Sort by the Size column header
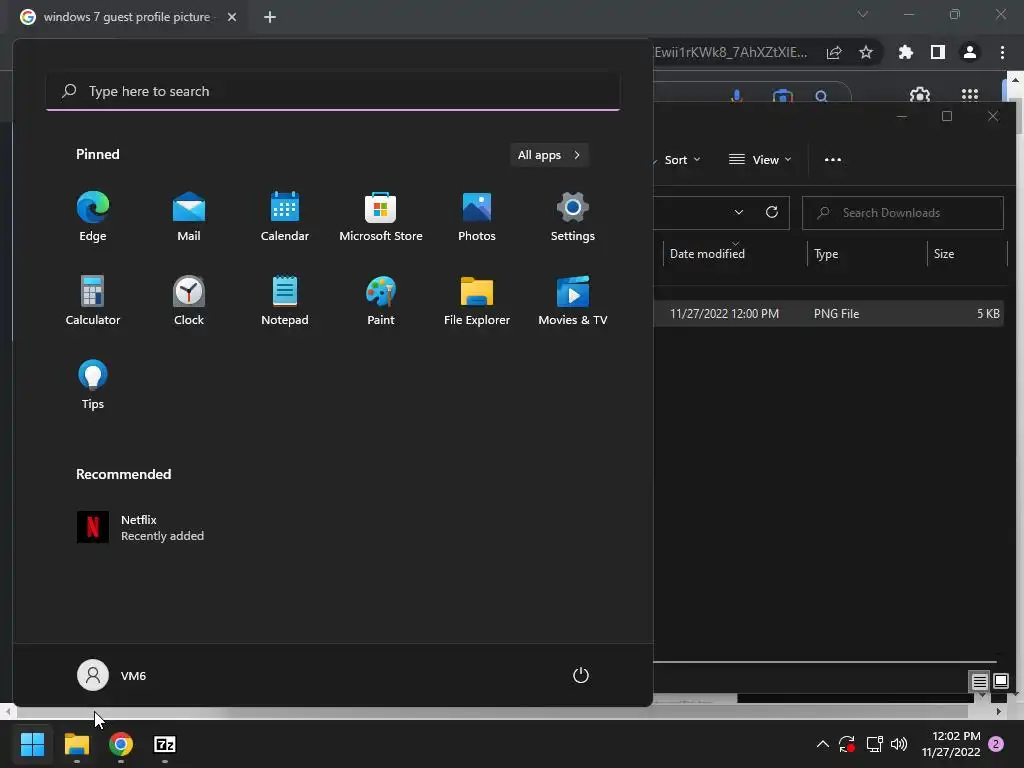Image resolution: width=1024 pixels, height=768 pixels. tap(944, 254)
